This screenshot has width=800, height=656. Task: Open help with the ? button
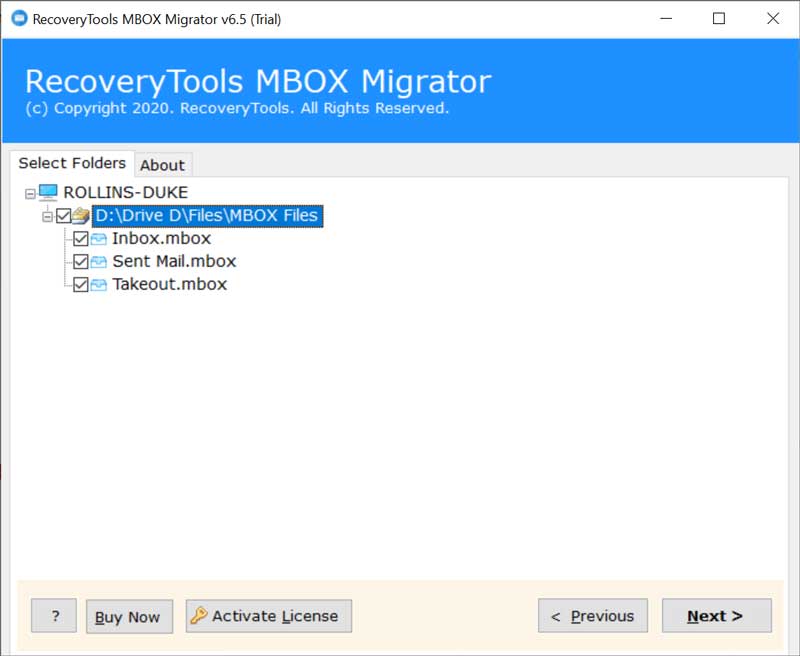click(x=54, y=616)
